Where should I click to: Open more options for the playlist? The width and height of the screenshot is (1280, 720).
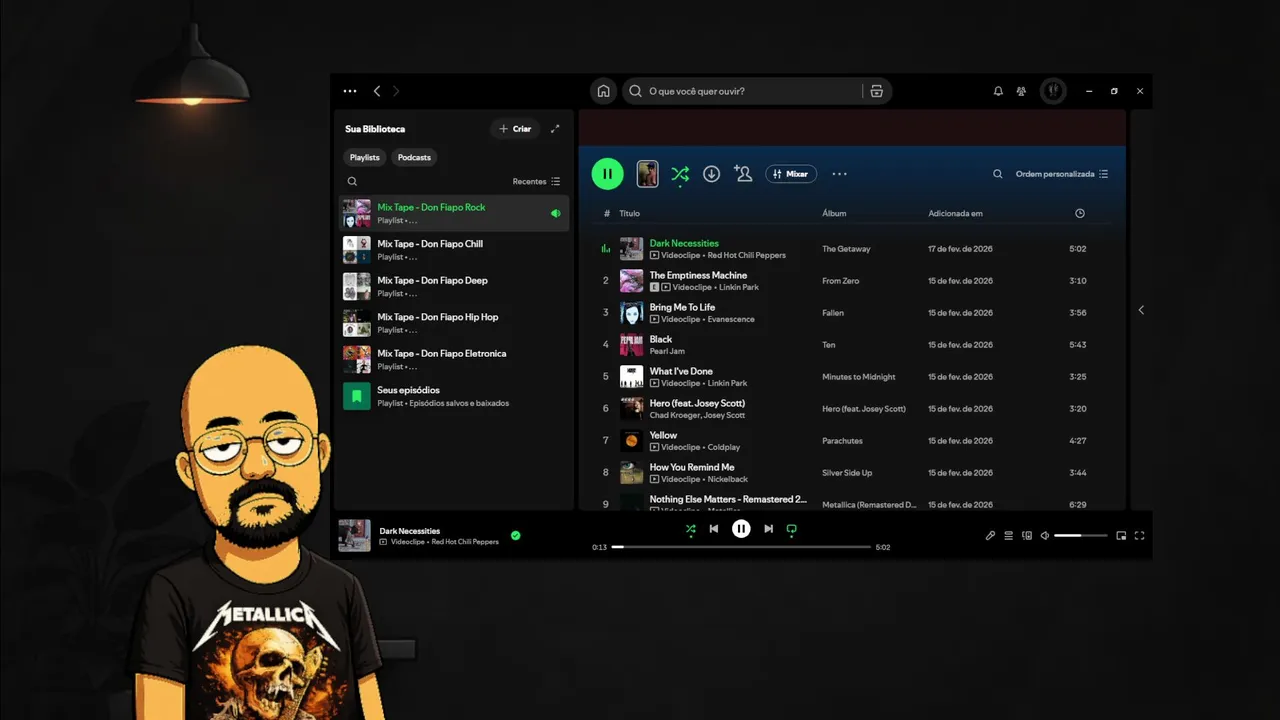839,174
